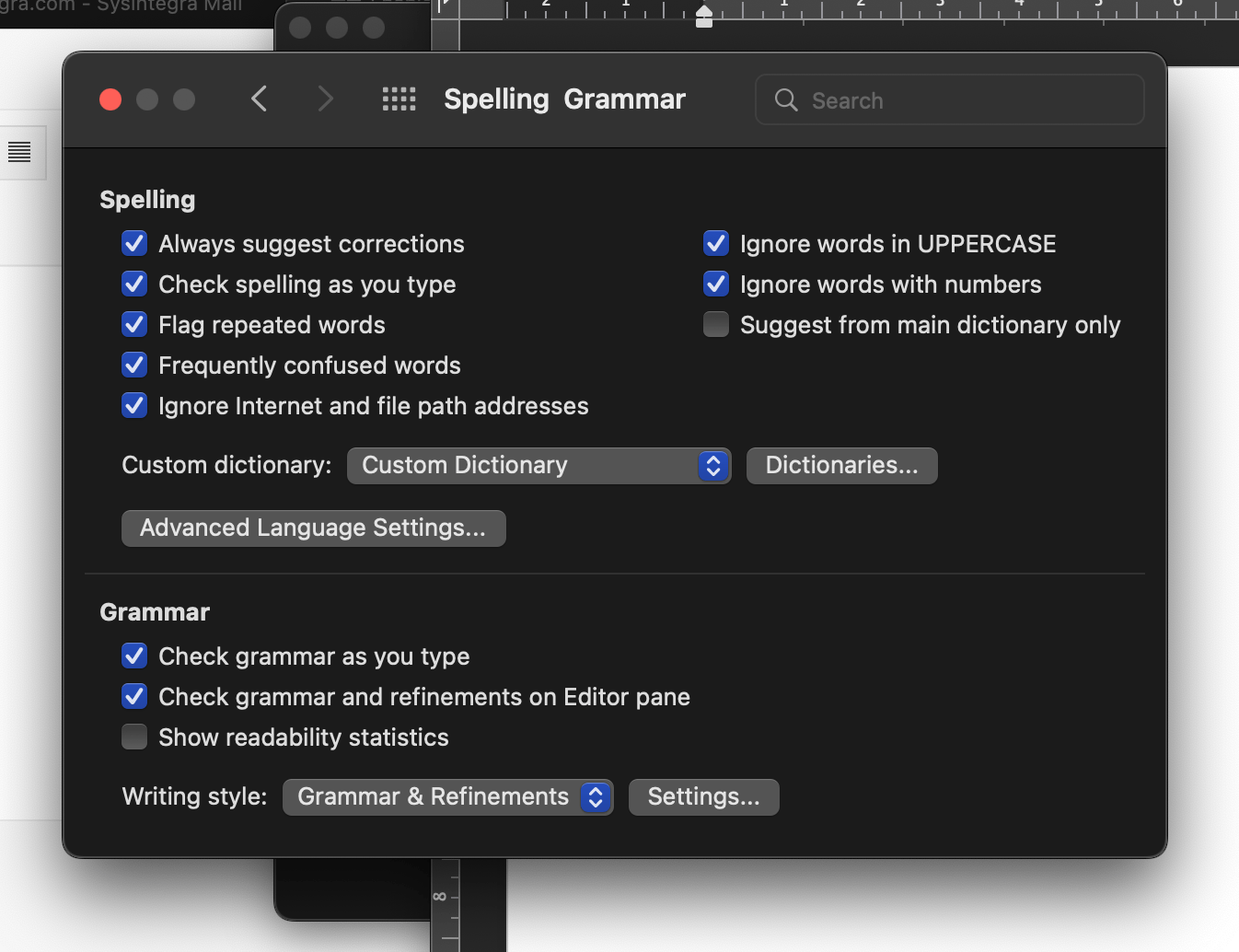Toggle Check spelling as you type
The width and height of the screenshot is (1239, 952).
click(134, 284)
